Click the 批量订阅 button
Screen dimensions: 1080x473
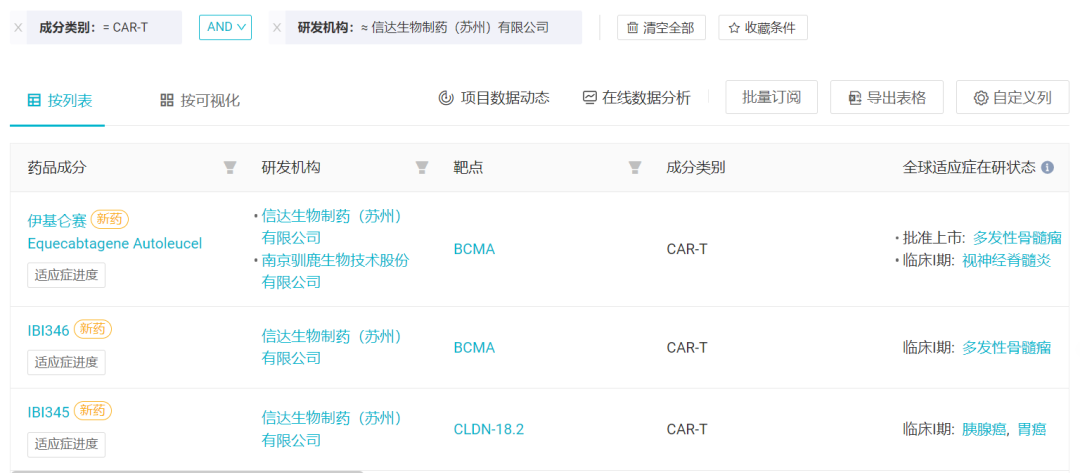tap(771, 97)
